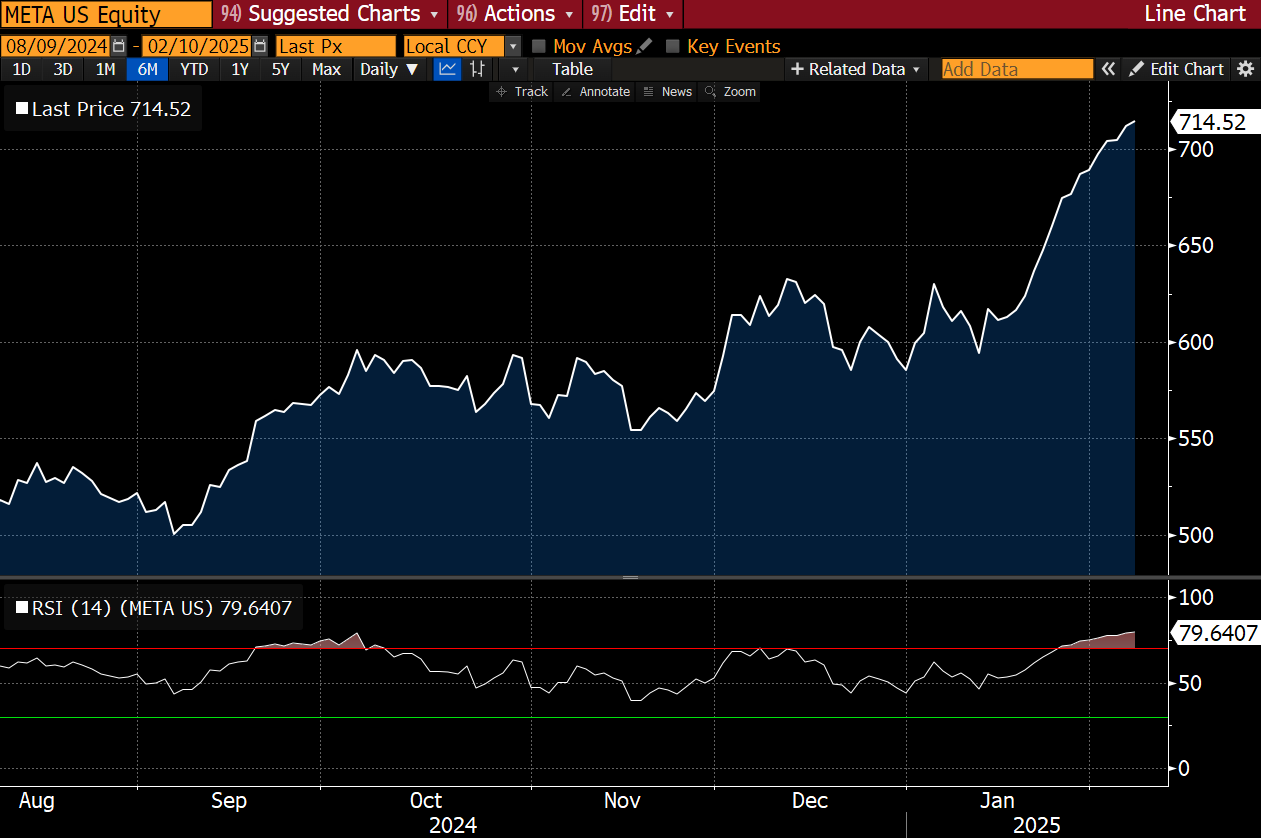Click the double-chevron collapse icon
Viewport: 1261px width, 838px height.
point(1108,69)
